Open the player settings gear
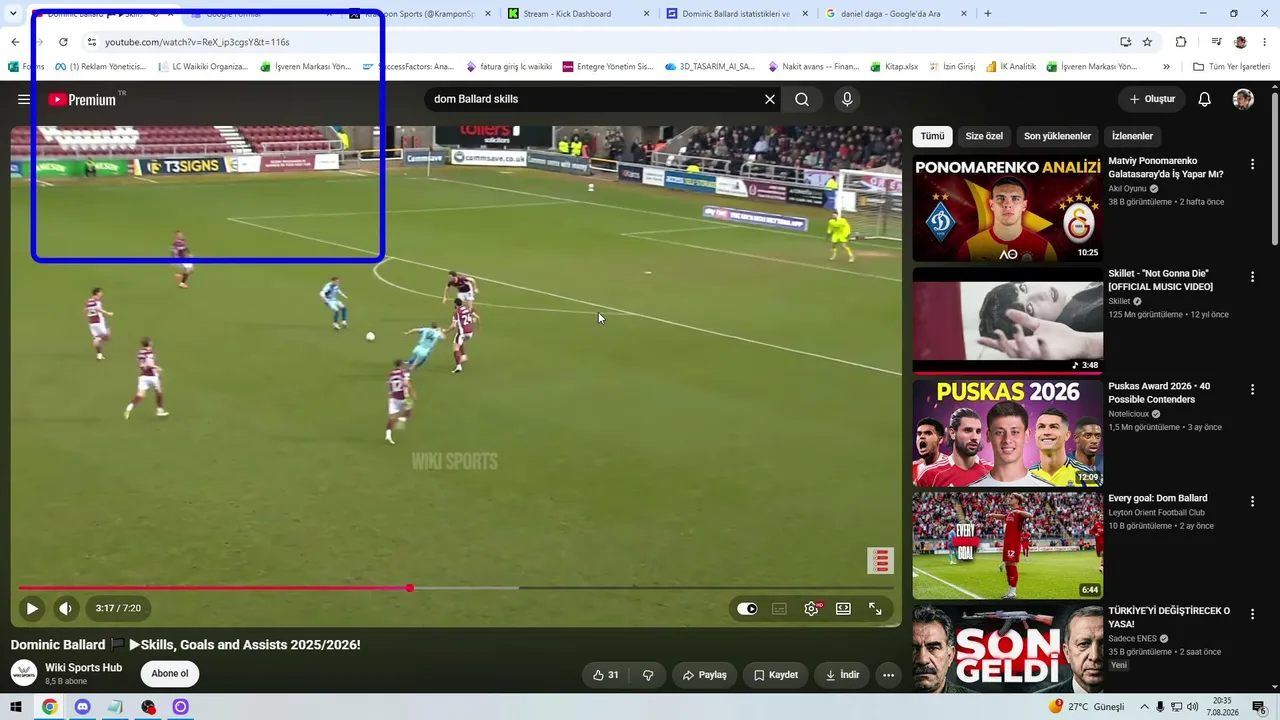The image size is (1280, 720). 811,608
